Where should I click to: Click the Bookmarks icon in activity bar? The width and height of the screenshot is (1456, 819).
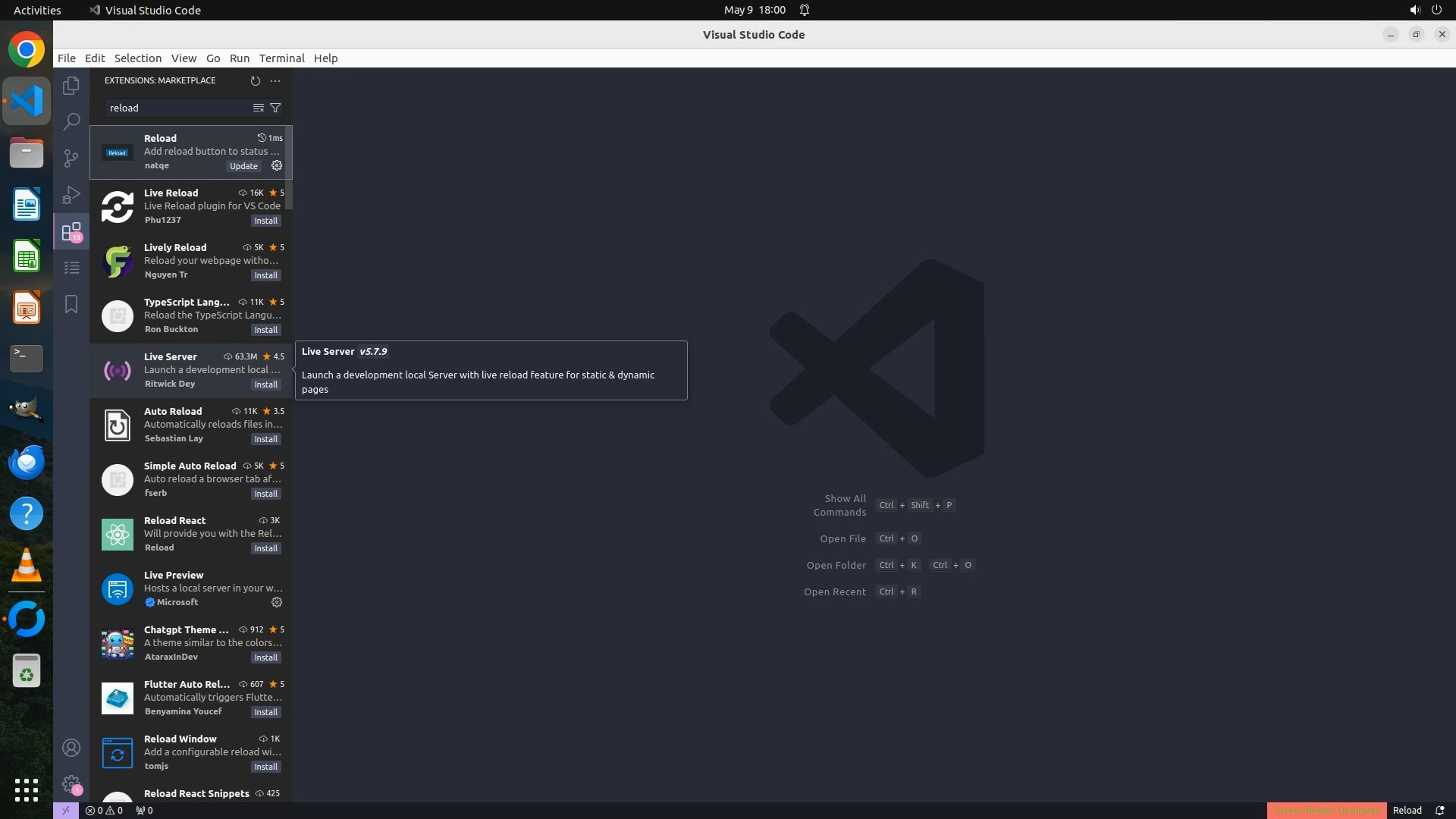coord(71,304)
